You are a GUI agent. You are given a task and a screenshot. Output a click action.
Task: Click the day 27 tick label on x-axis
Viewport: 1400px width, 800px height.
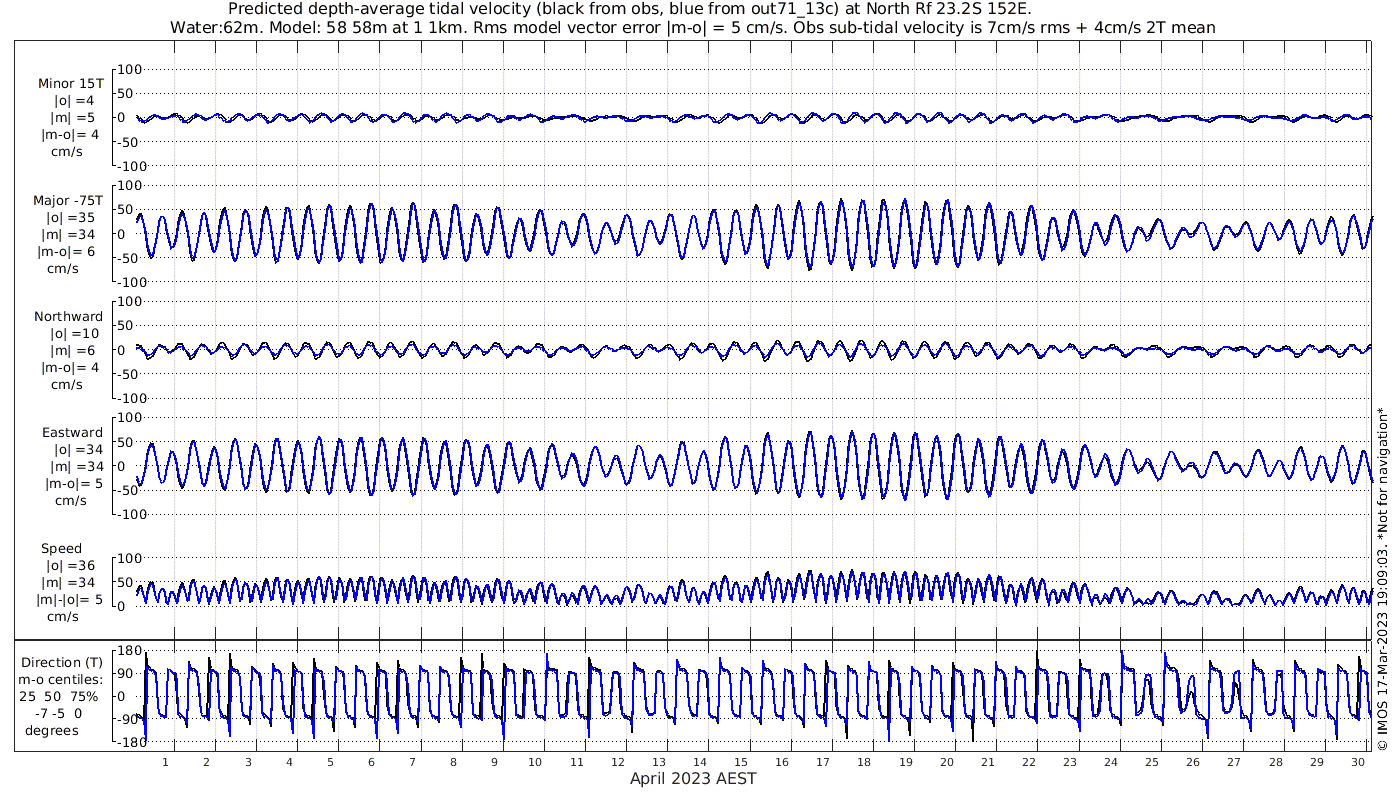click(1234, 762)
